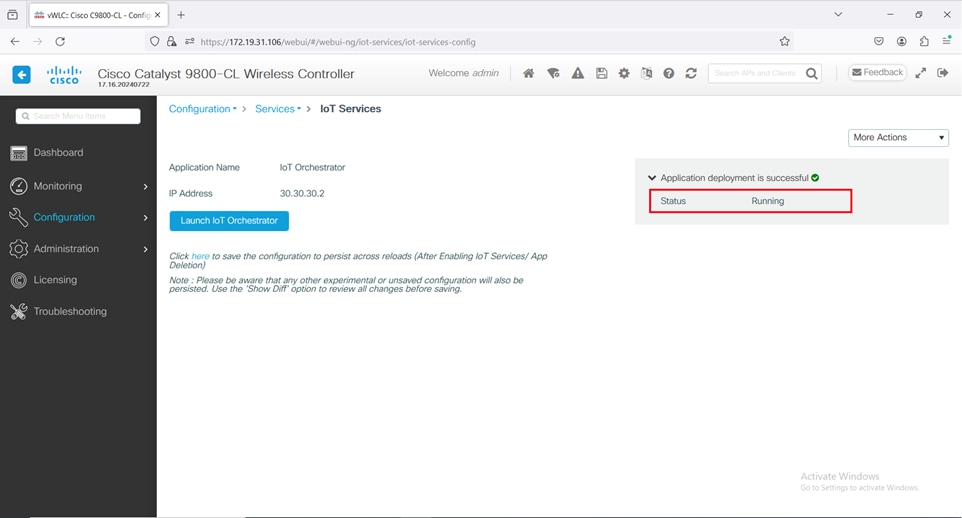Collapse sidebar with blue back arrow
Image resolution: width=962 pixels, height=518 pixels.
click(x=21, y=75)
